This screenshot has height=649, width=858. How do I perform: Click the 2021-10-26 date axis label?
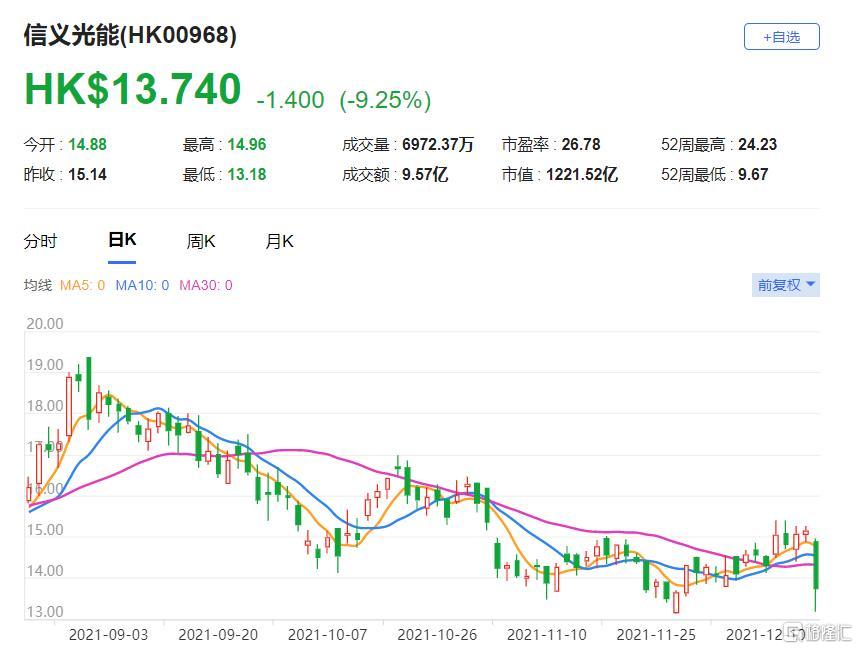437,635
